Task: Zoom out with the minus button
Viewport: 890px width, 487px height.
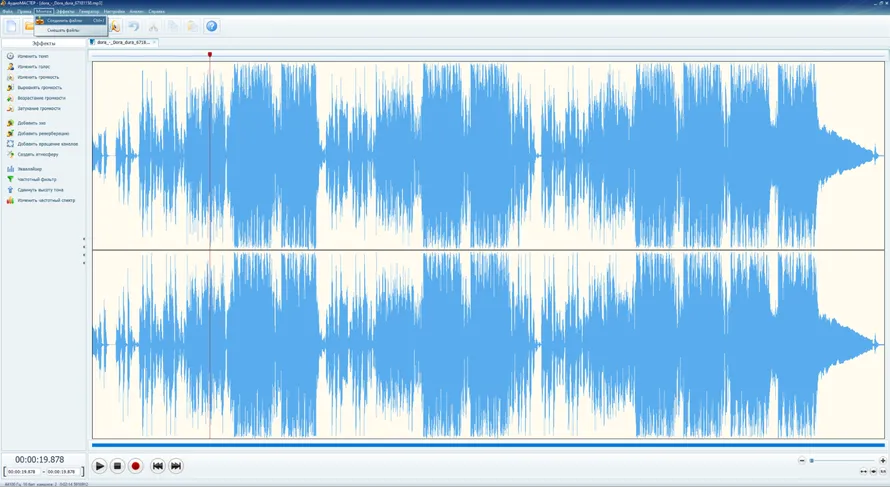Action: click(802, 460)
